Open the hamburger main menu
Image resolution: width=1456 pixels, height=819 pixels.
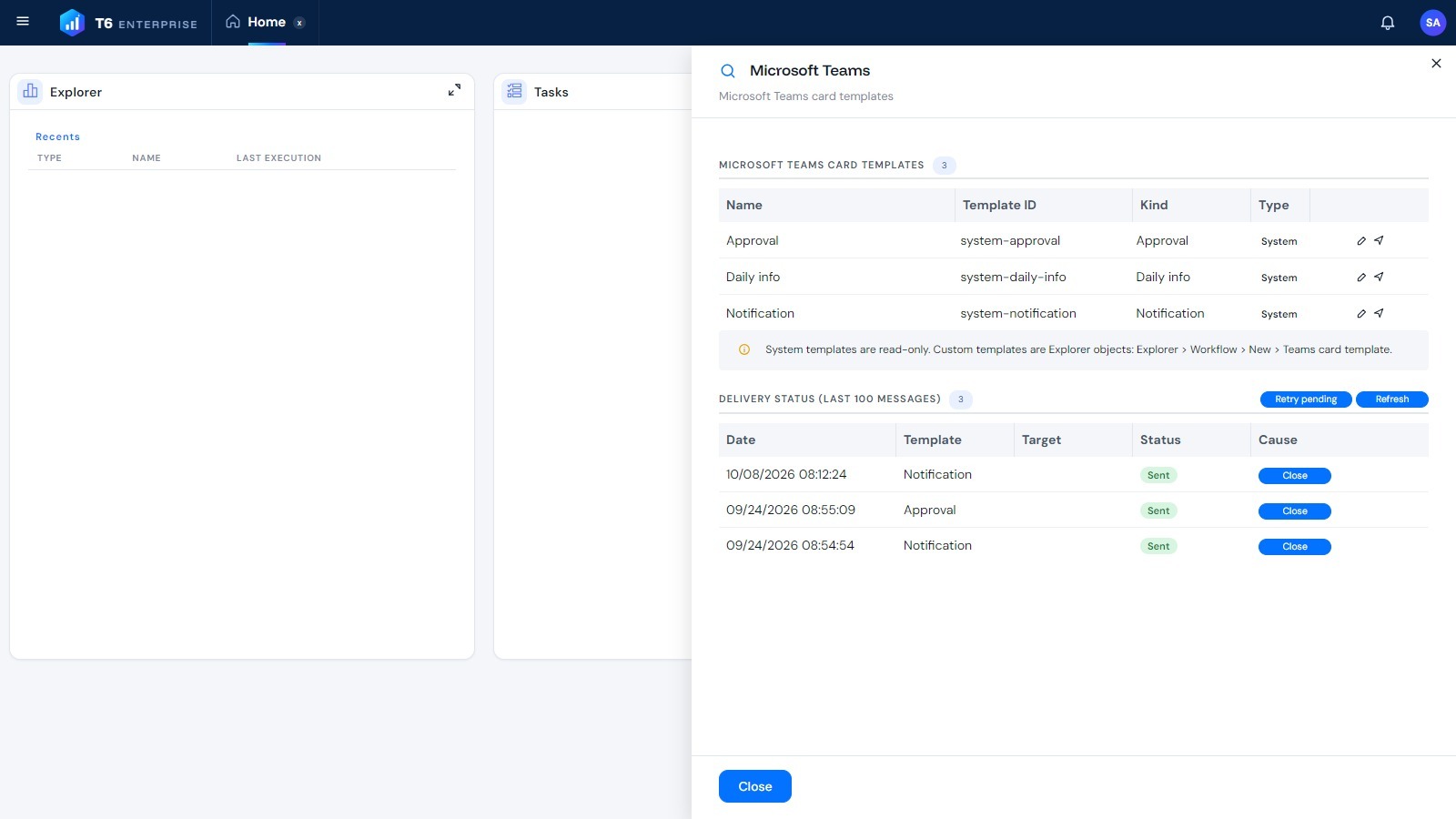coord(23,22)
